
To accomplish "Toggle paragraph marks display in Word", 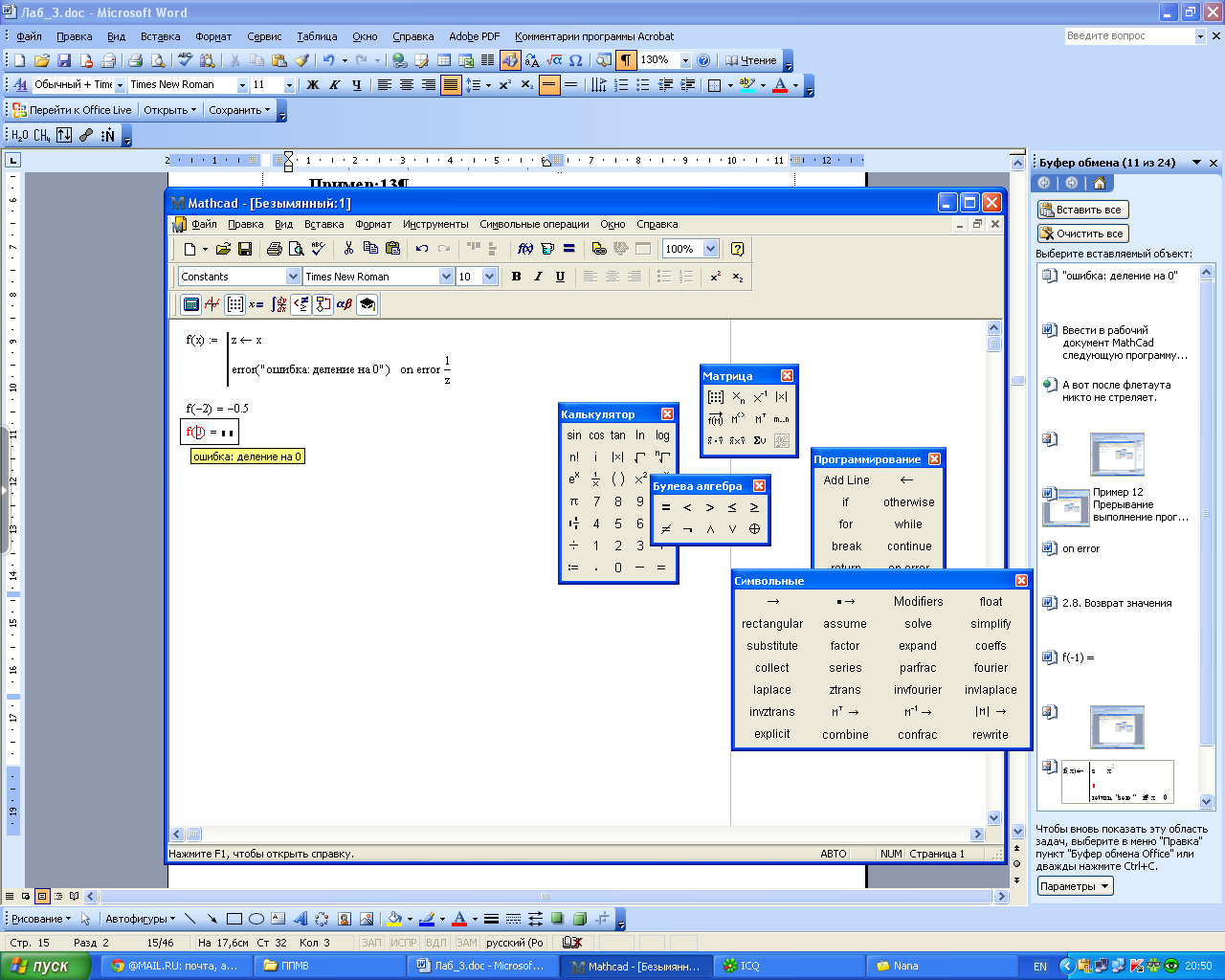I will click(x=626, y=60).
